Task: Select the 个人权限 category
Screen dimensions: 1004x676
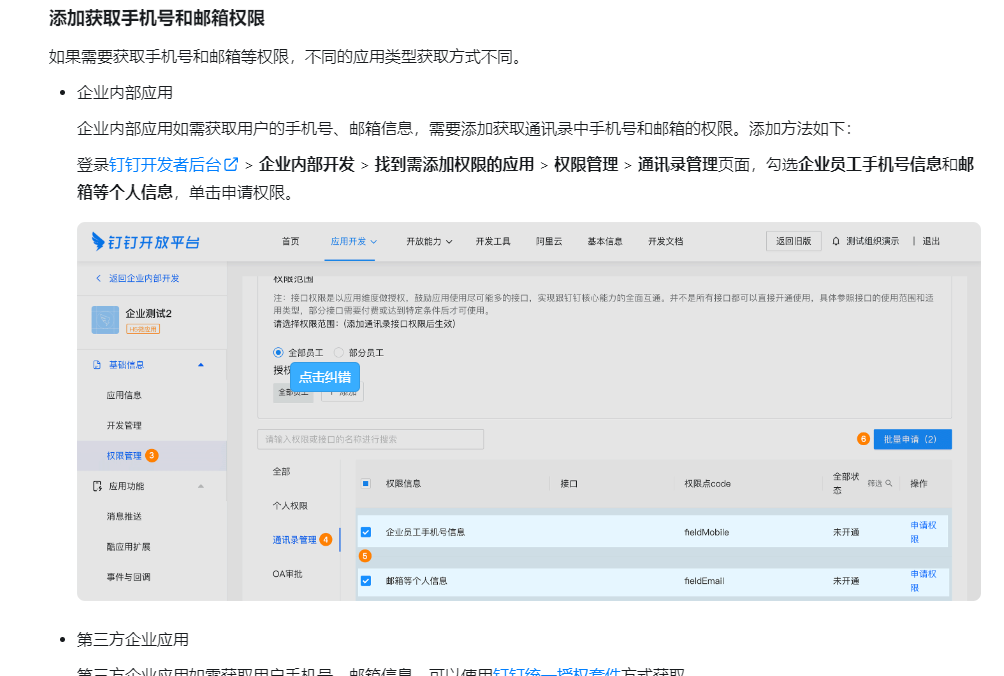Action: coord(290,506)
